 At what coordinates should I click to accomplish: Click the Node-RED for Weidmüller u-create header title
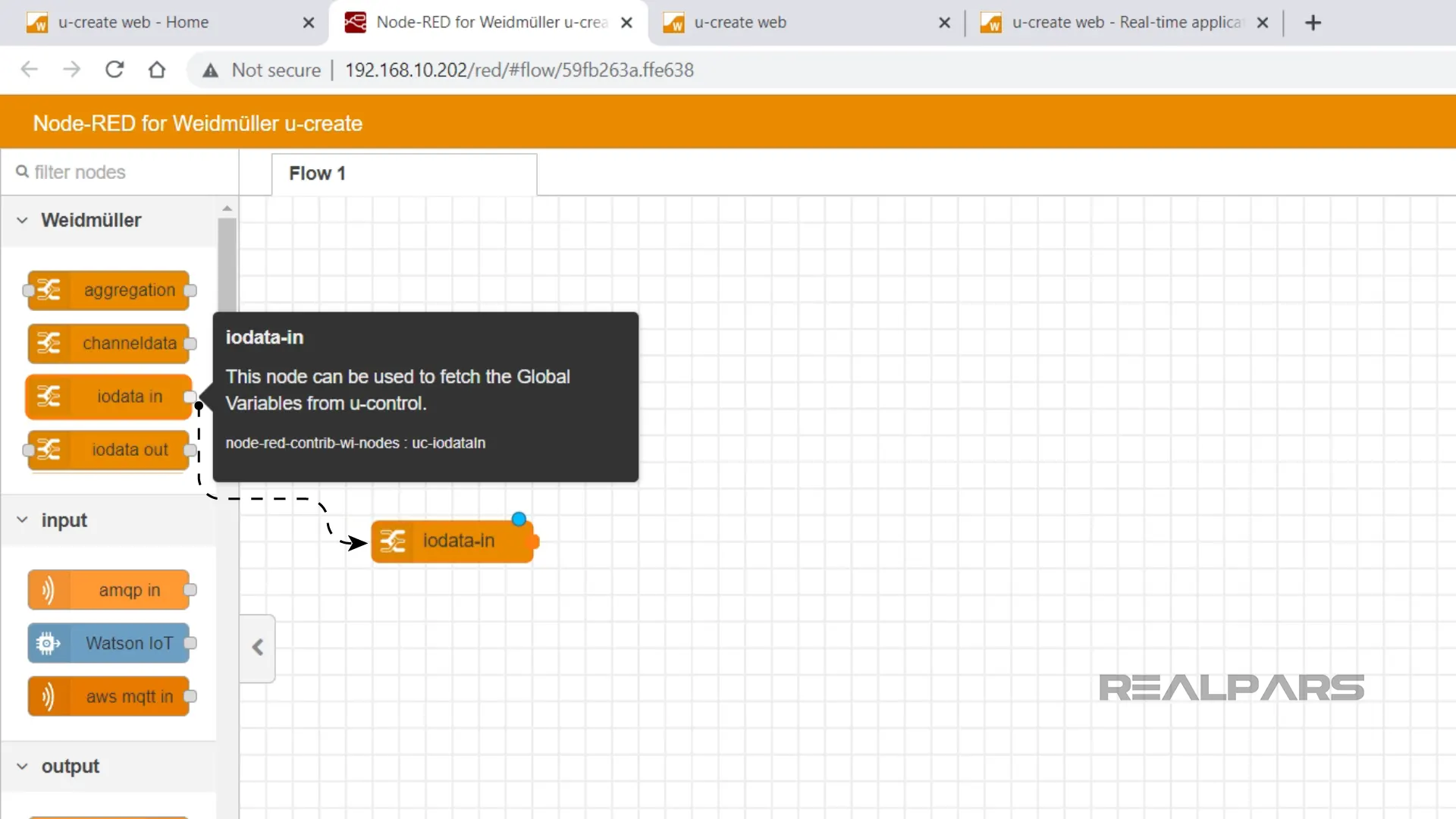pos(198,123)
